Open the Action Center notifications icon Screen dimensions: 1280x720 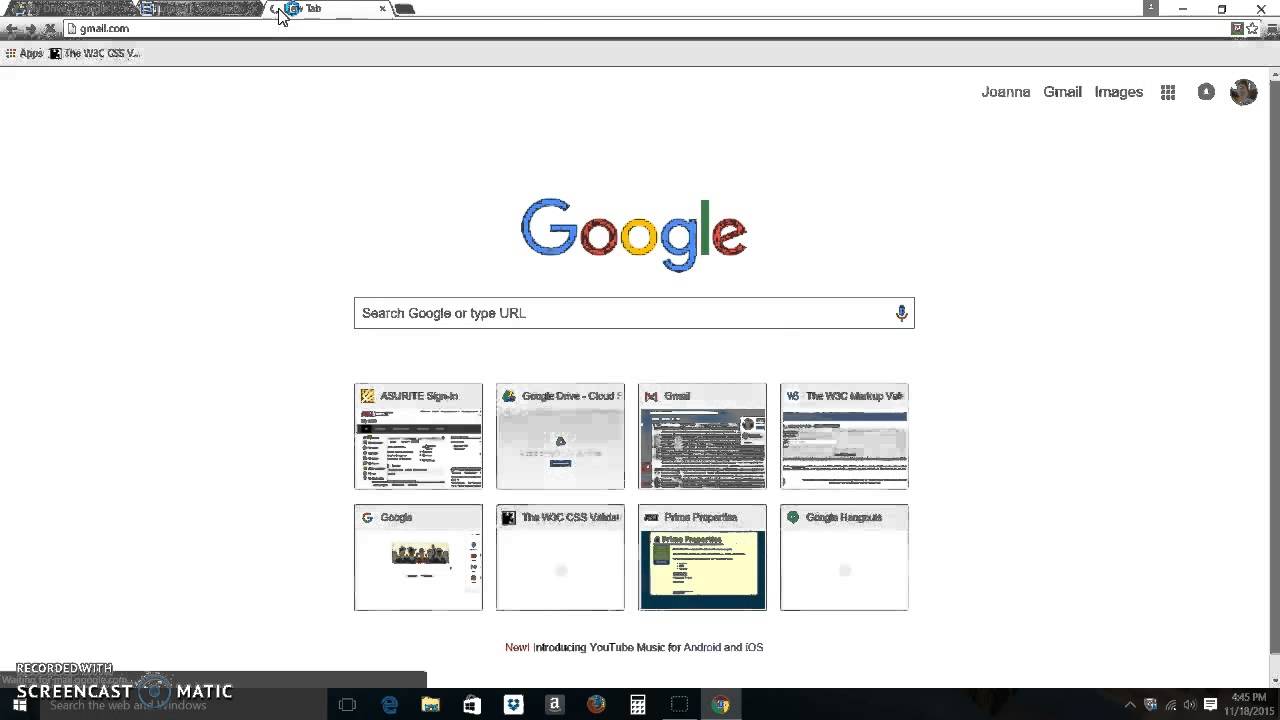click(x=1210, y=704)
